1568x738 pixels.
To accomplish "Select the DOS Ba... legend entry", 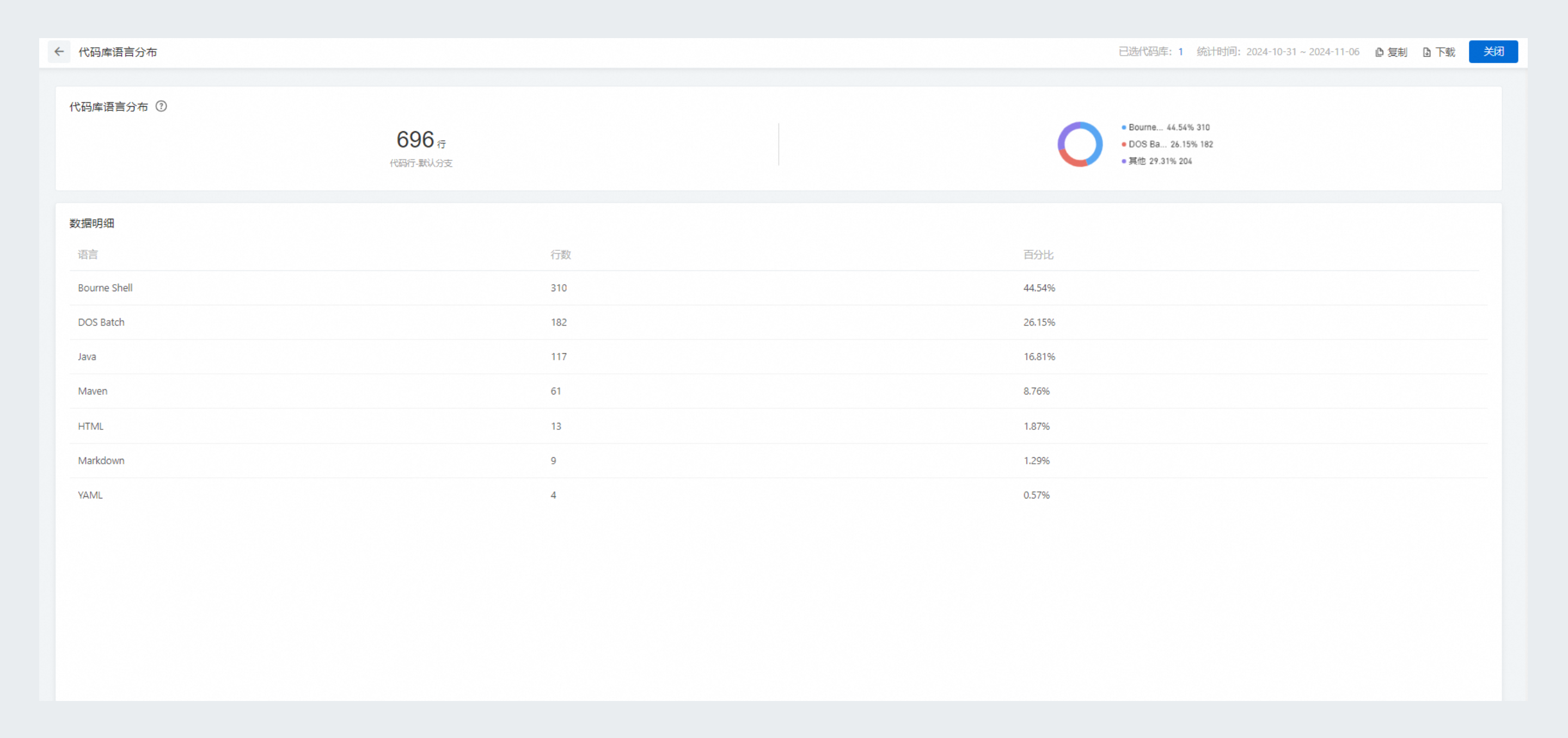I will click(x=1167, y=144).
